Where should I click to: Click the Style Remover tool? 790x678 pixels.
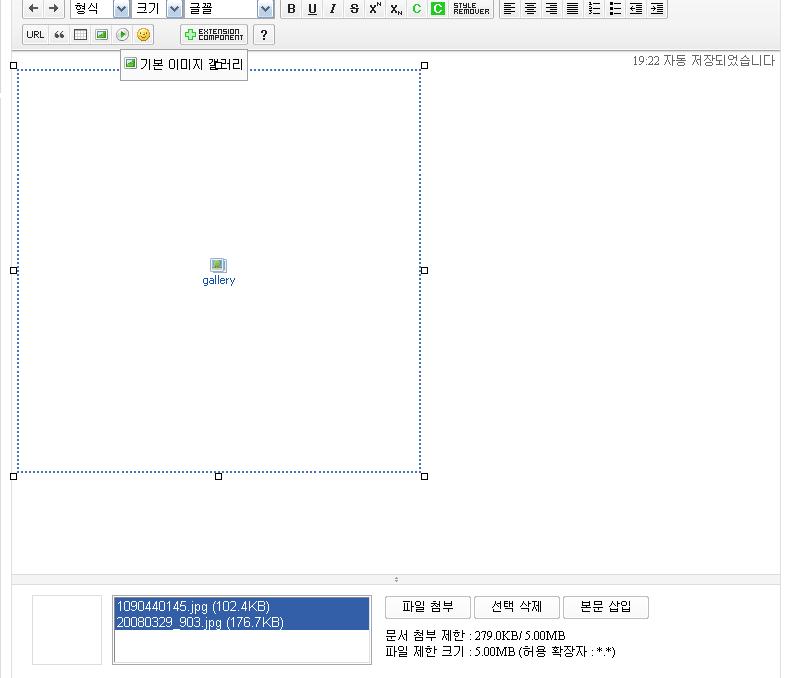471,9
